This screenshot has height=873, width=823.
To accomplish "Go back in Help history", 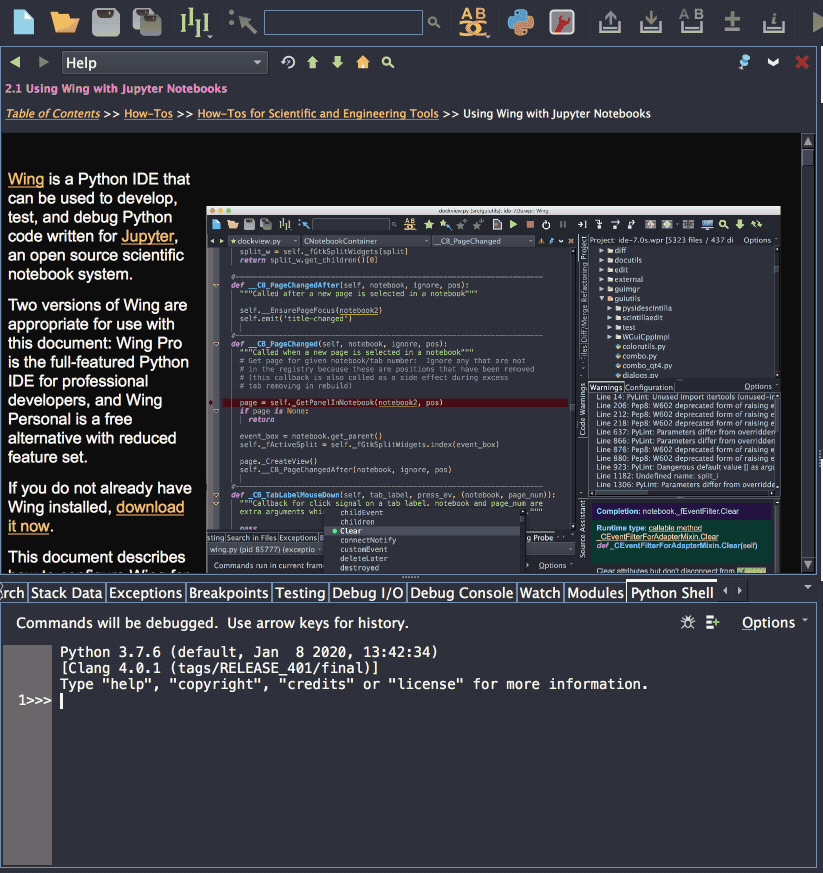I will (x=16, y=62).
